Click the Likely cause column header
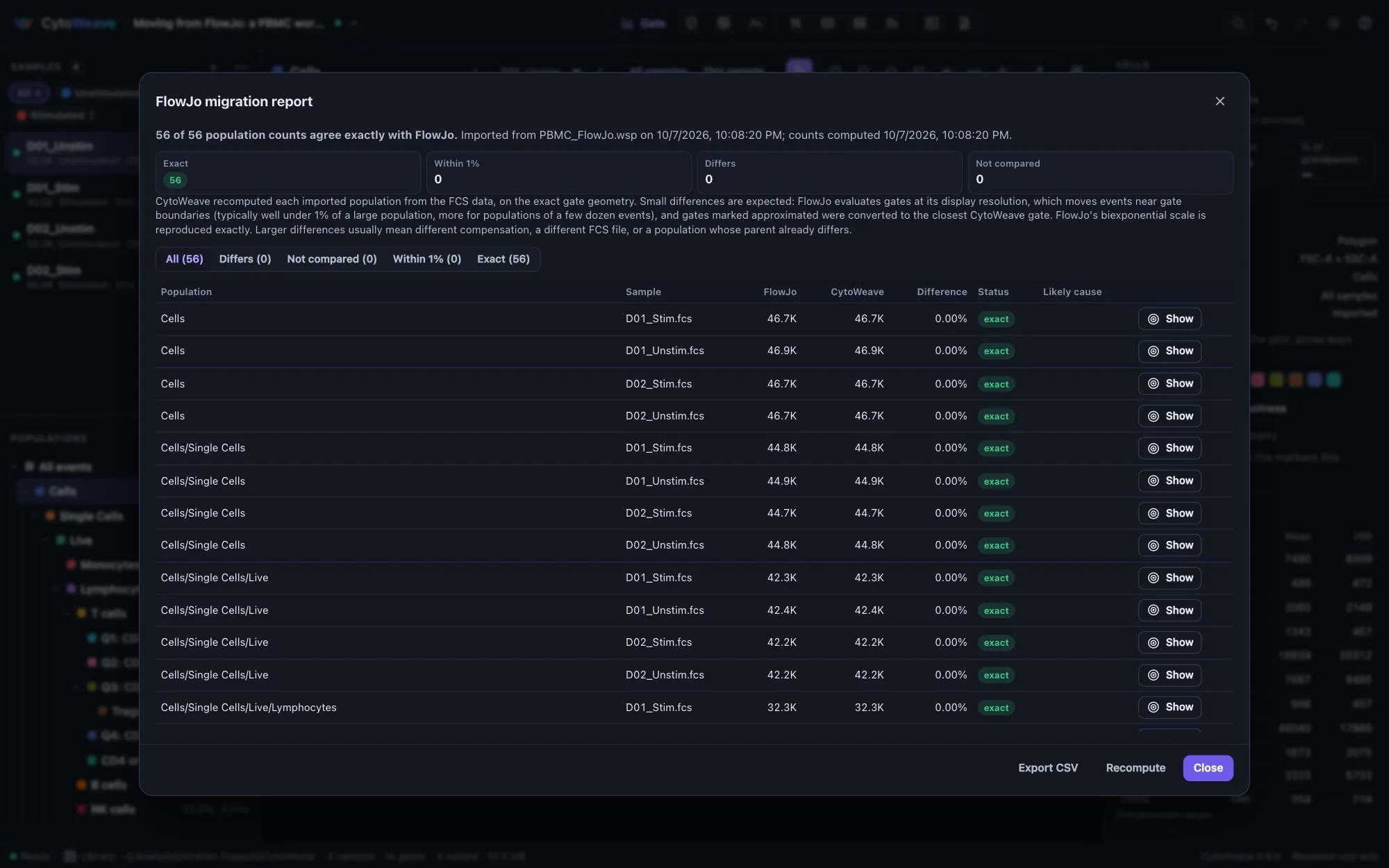Image resolution: width=1389 pixels, height=868 pixels. tap(1072, 292)
